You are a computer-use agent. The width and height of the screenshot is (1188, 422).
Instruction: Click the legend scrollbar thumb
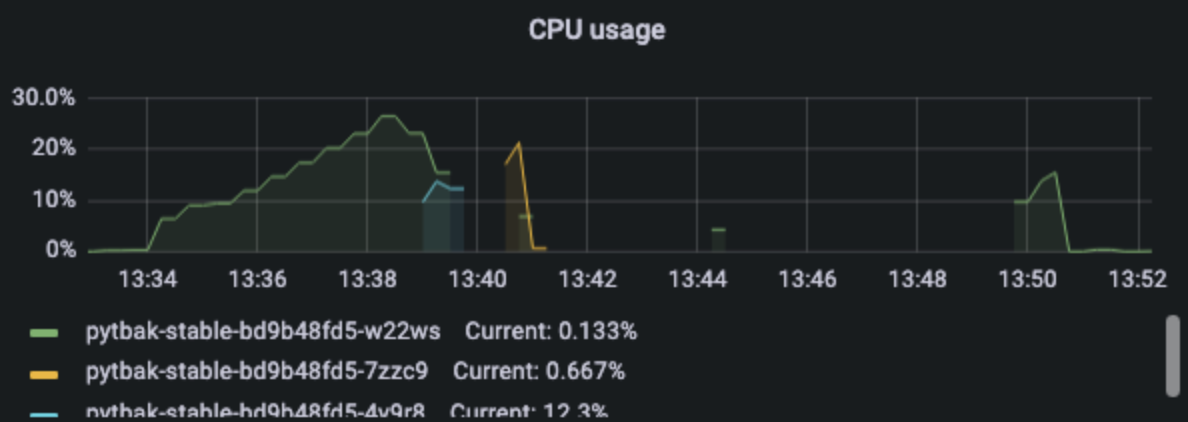(x=1173, y=355)
